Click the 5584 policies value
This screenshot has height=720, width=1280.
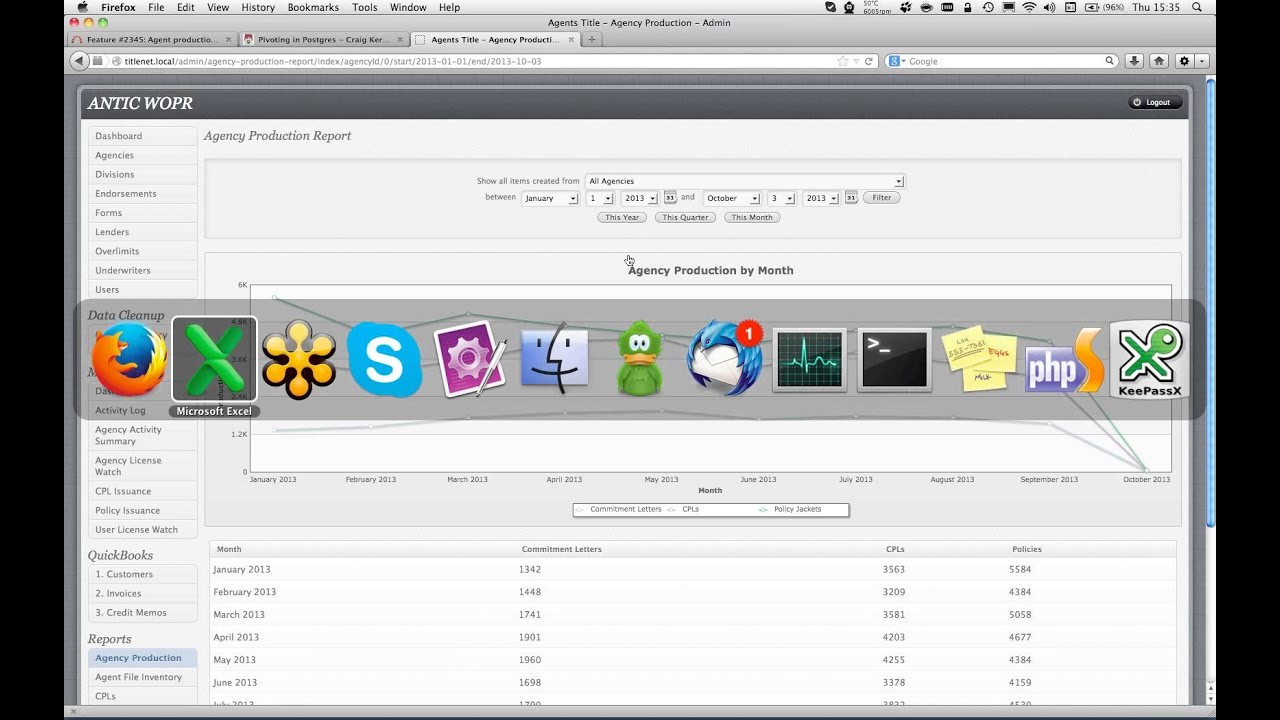click(1020, 570)
